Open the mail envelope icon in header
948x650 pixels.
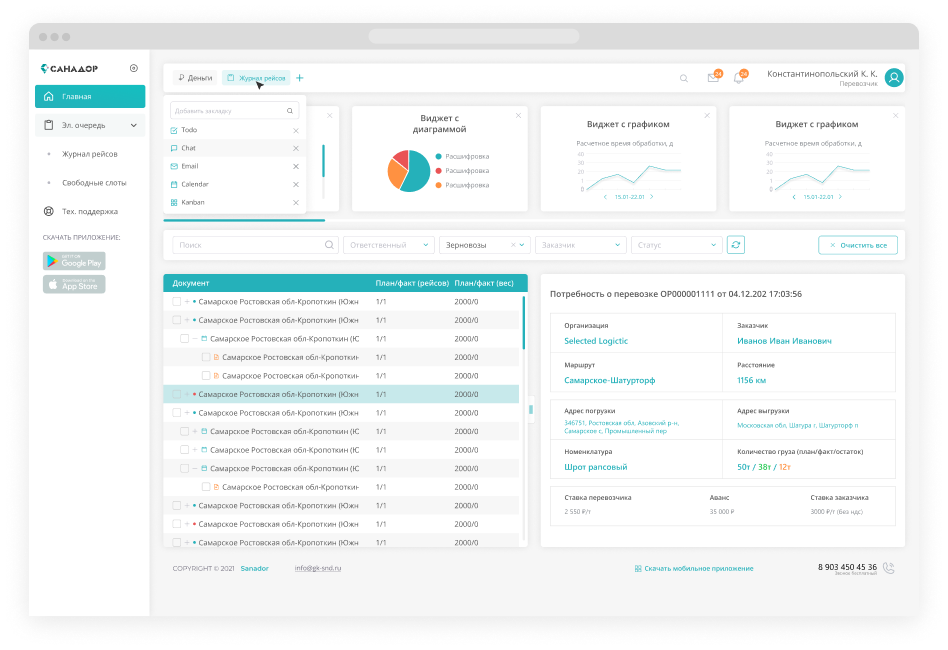(x=713, y=78)
